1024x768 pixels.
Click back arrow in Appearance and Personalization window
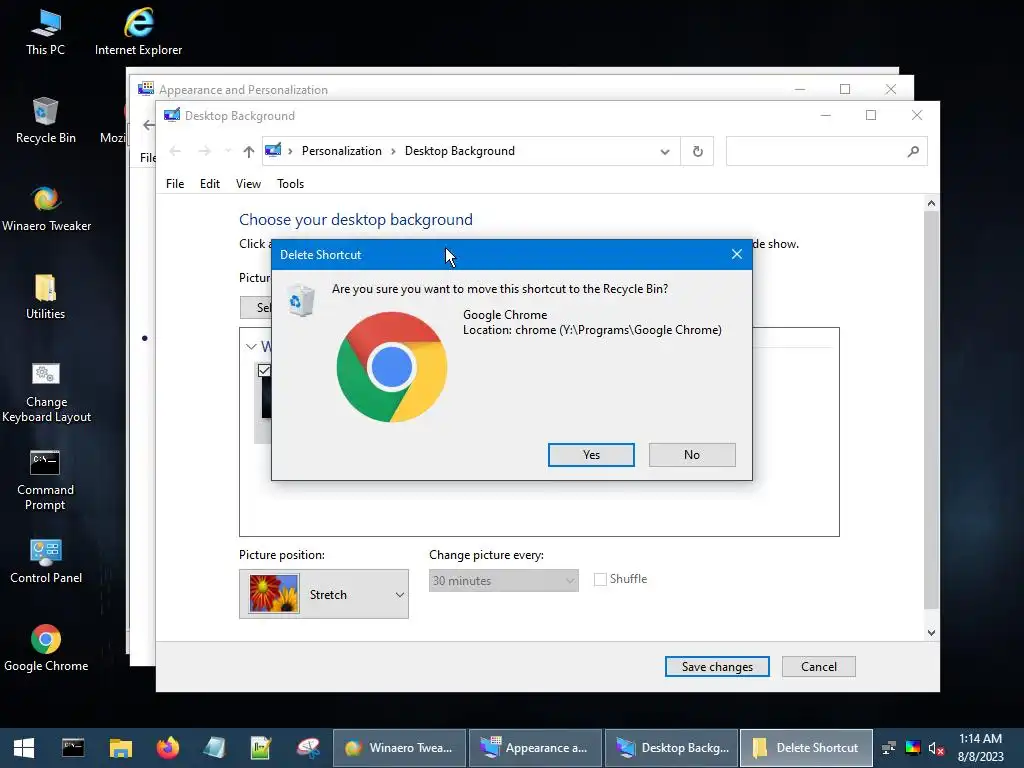click(149, 125)
